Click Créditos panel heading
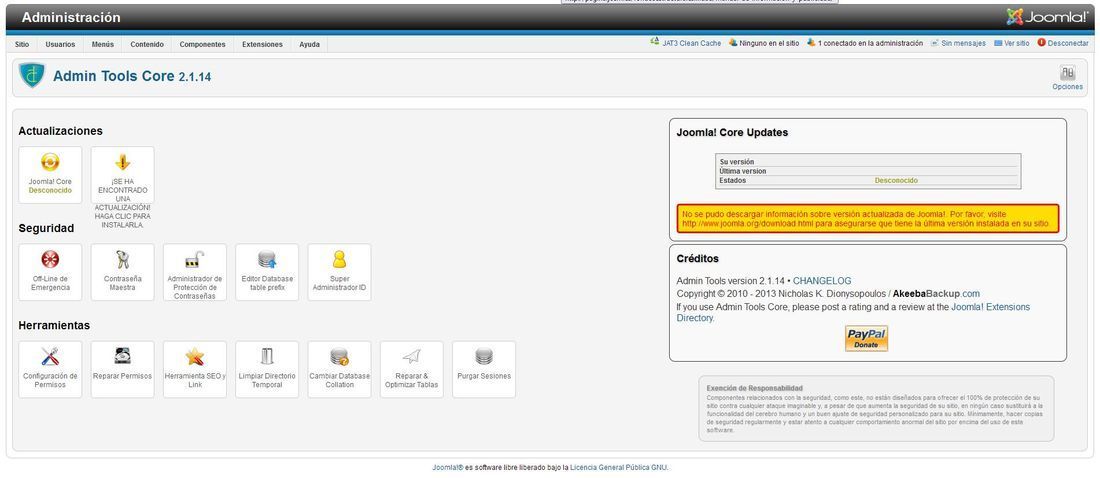 697,258
